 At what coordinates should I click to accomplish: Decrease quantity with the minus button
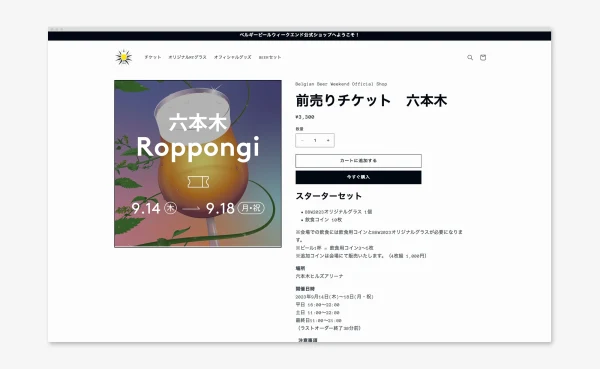(302, 140)
